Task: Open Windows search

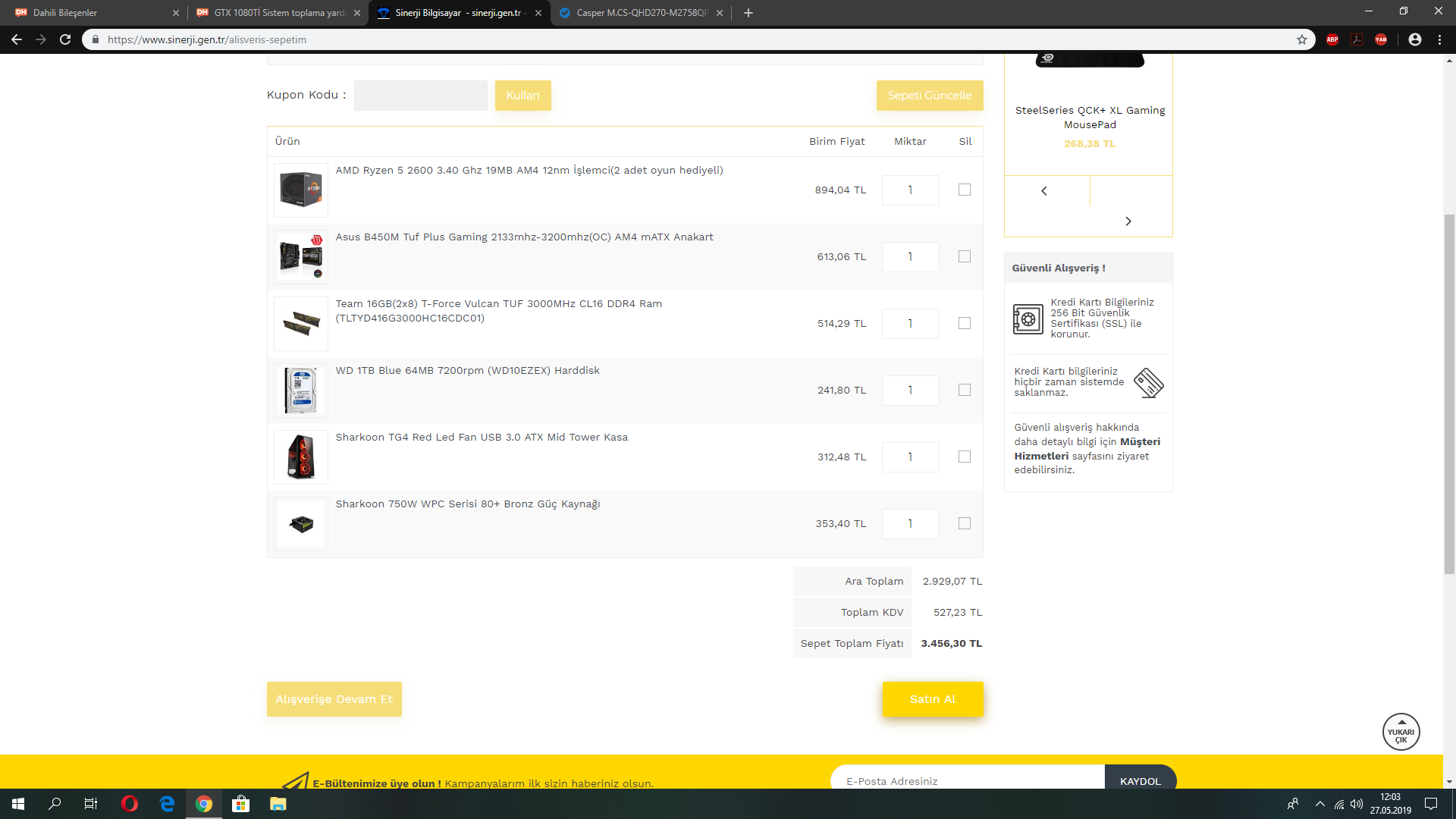Action: (x=55, y=804)
